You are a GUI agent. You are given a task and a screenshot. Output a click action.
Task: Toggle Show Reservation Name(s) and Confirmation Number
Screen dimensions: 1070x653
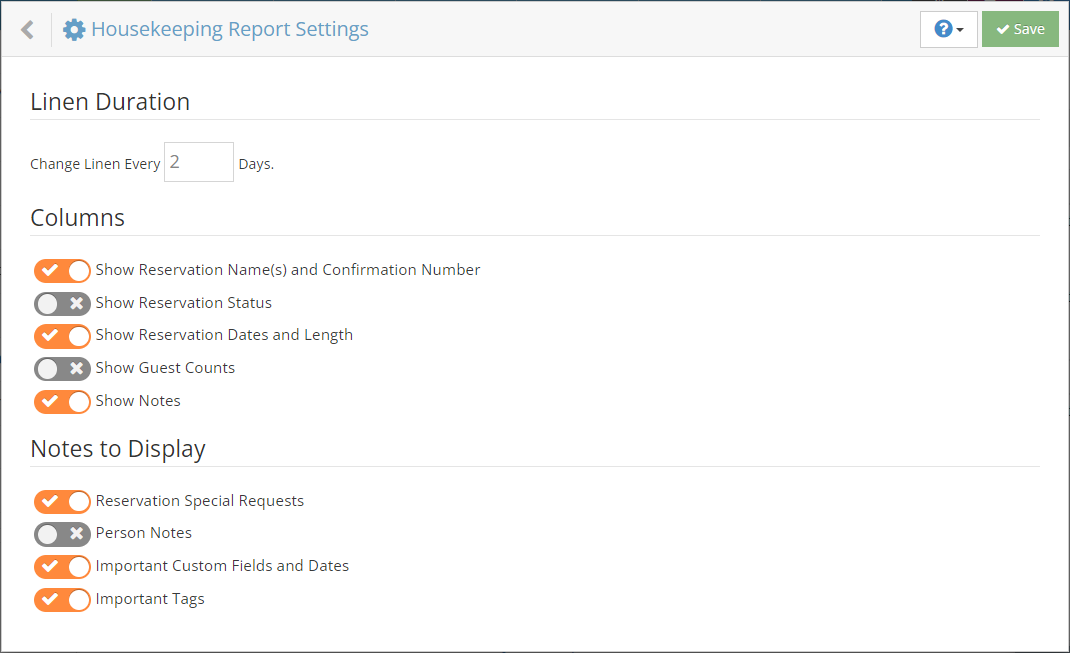pyautogui.click(x=62, y=271)
